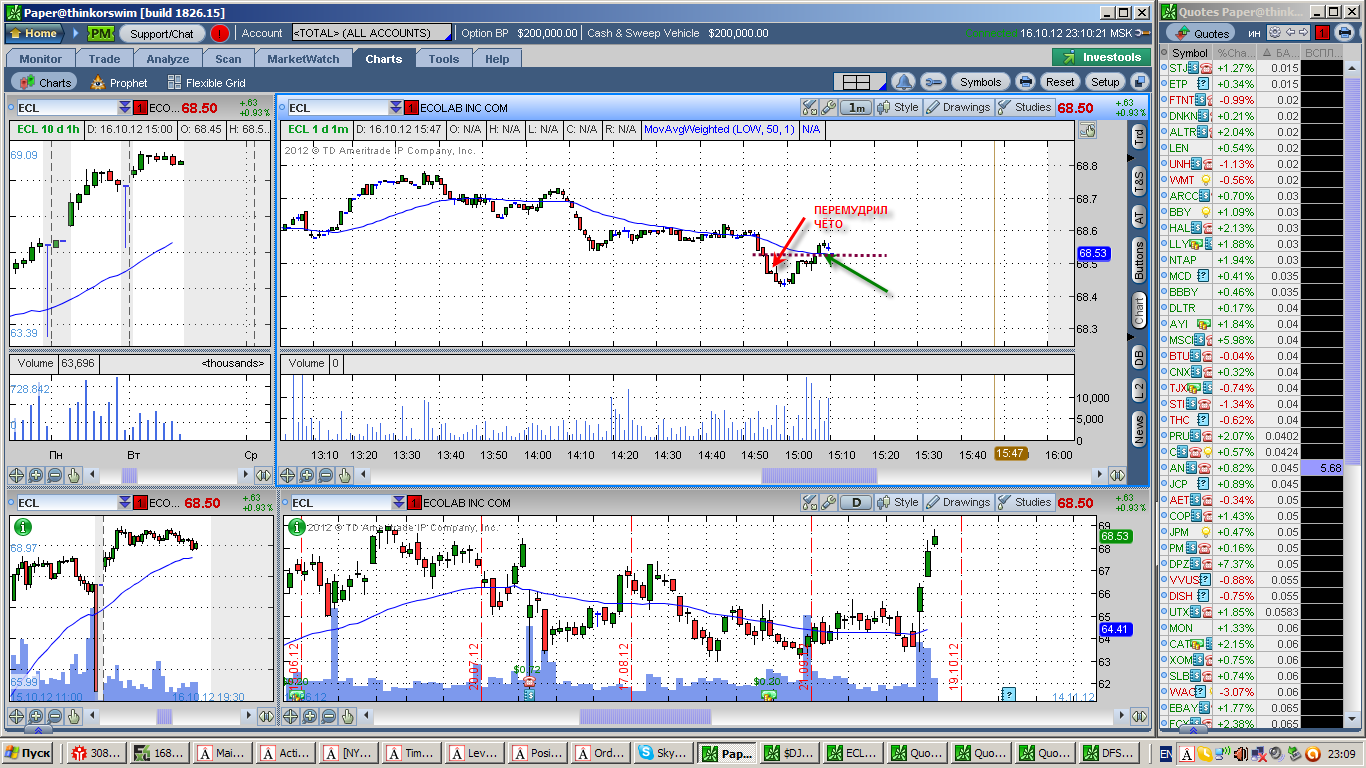The width and height of the screenshot is (1366, 768).
Task: Click the zoom-in magnifier under the 1m chart
Action: (307, 476)
